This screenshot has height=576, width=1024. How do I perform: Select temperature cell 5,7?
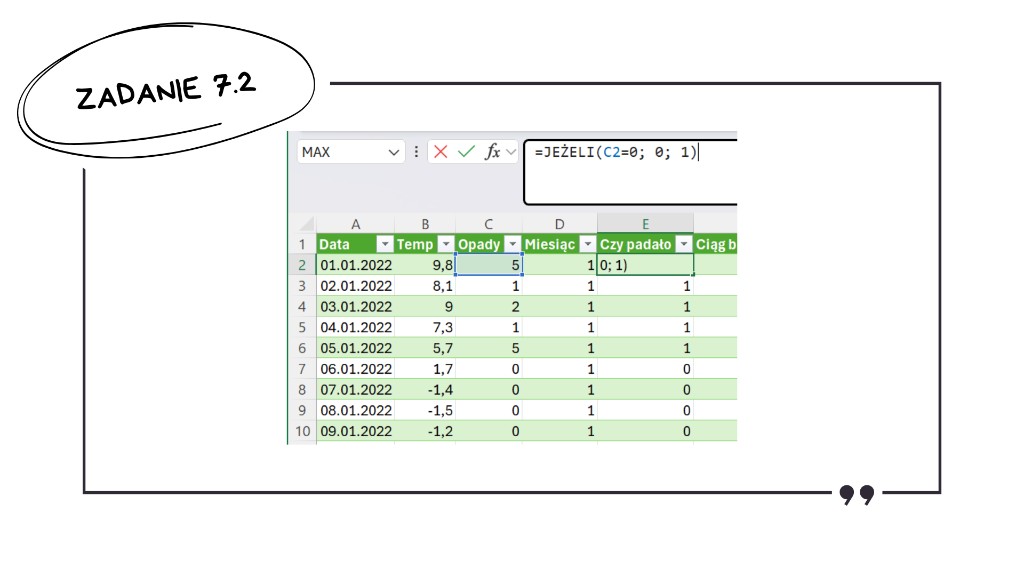coord(425,348)
